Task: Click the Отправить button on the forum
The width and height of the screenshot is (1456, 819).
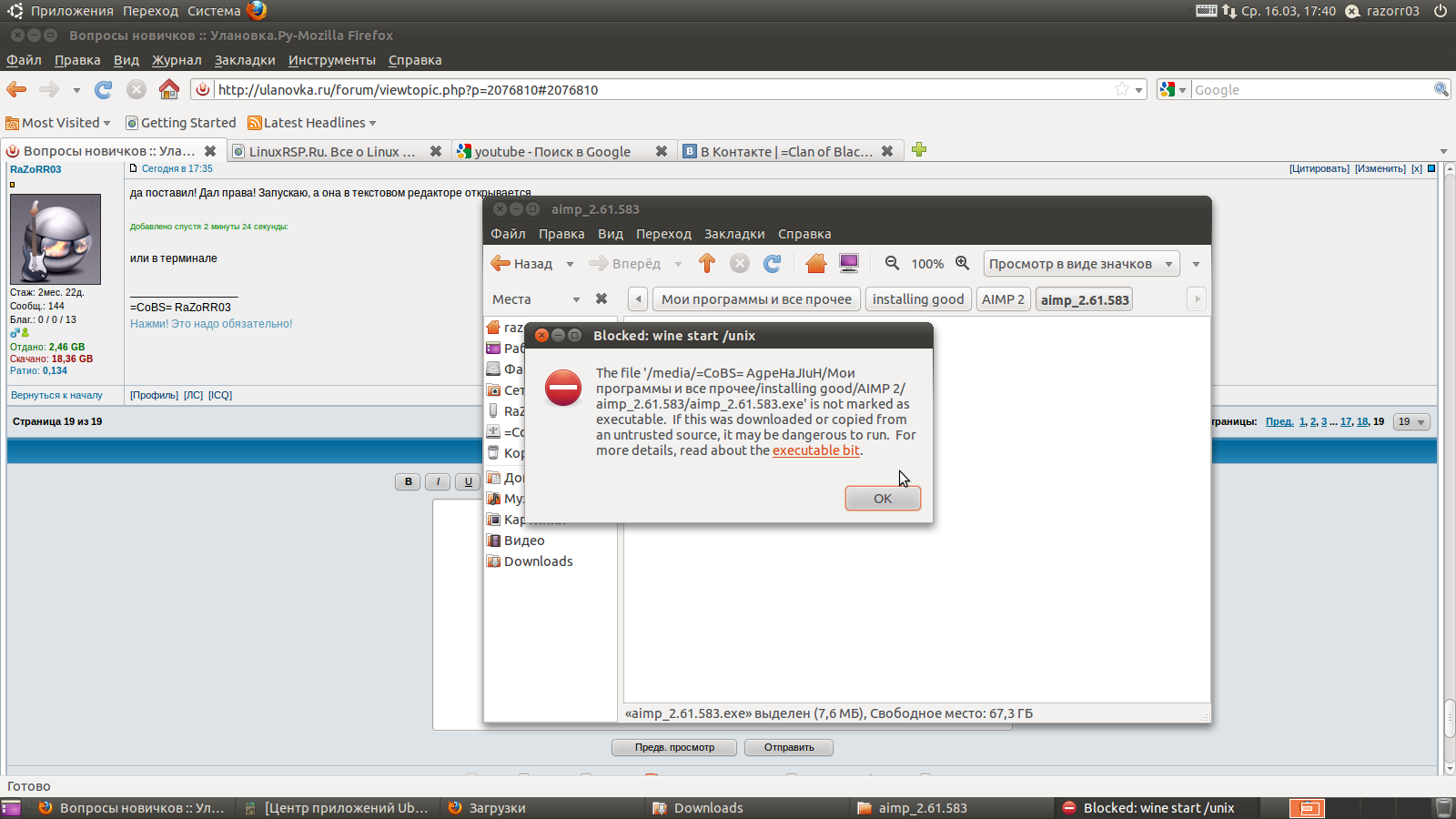Action: 789,748
